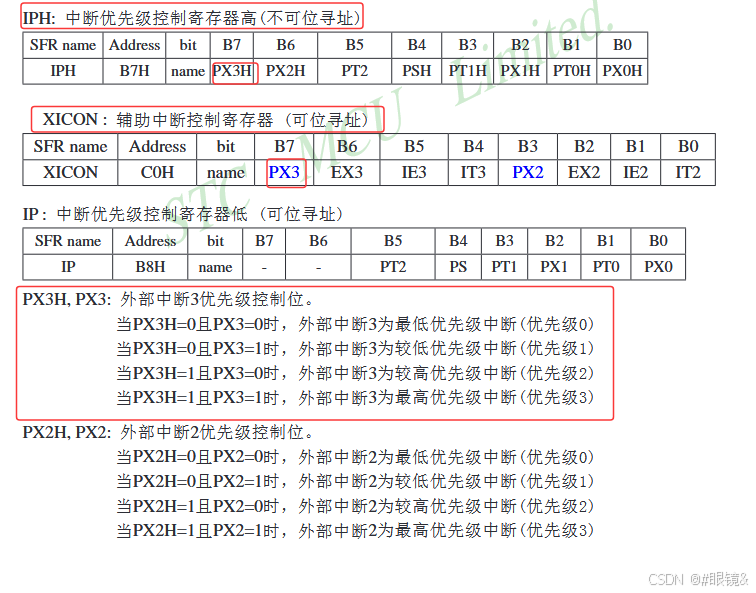
Task: Click the PX0H bit cell
Action: 622,71
